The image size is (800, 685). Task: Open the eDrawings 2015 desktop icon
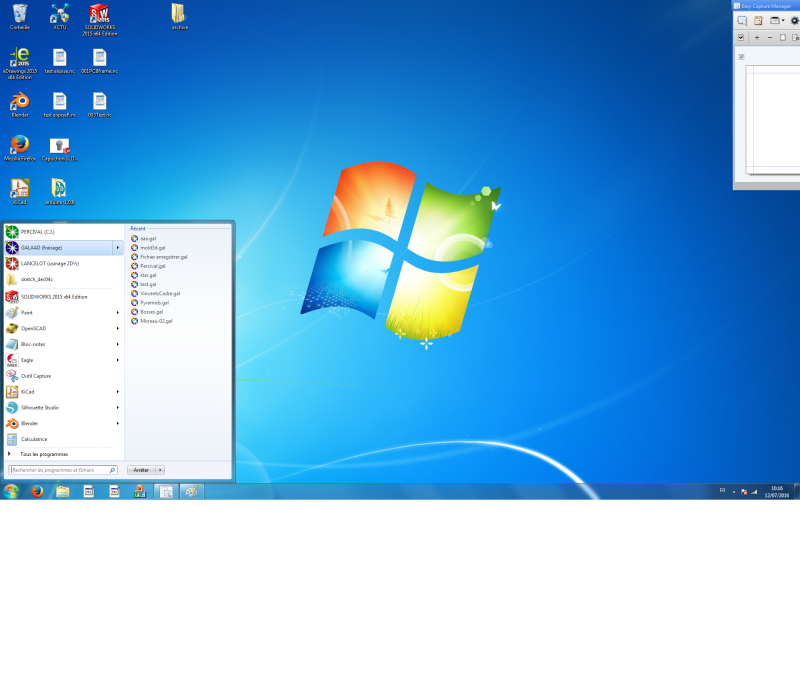click(x=18, y=59)
